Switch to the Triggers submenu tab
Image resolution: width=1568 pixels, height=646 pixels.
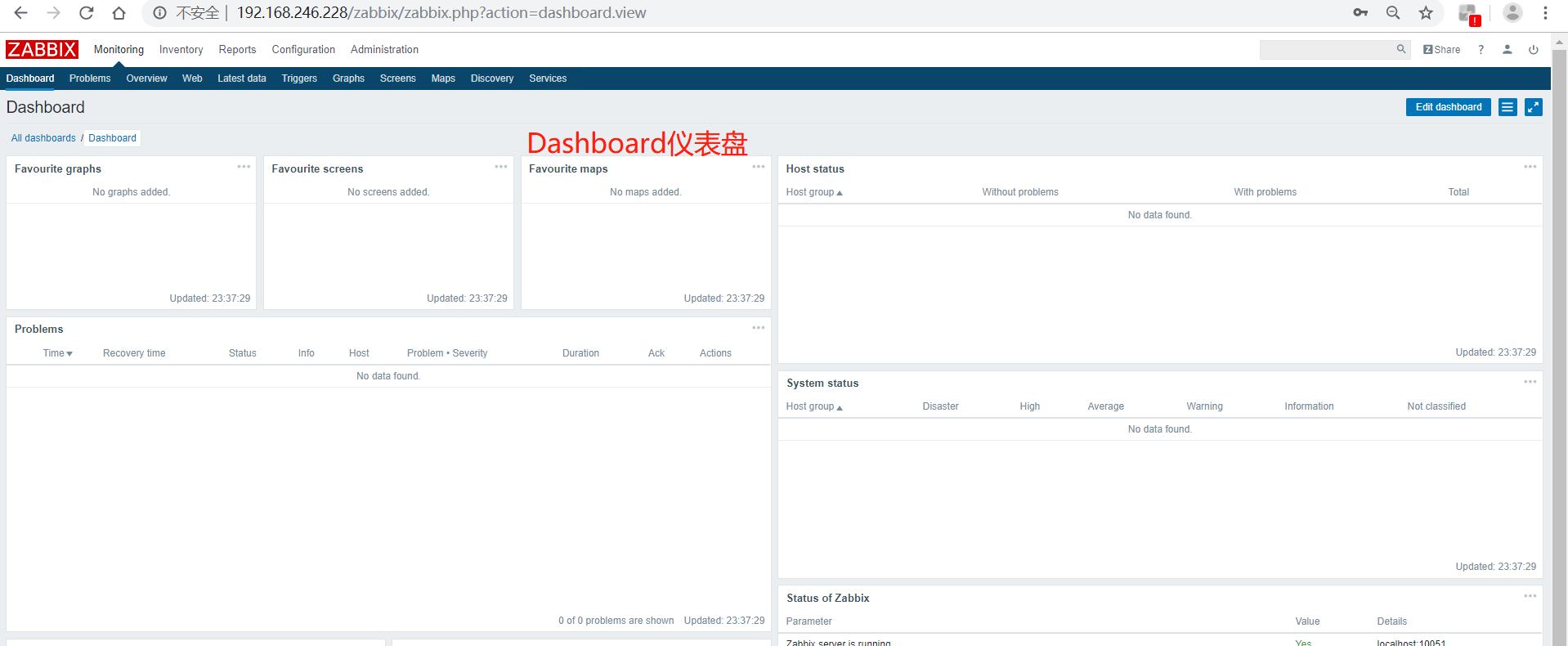tap(299, 79)
